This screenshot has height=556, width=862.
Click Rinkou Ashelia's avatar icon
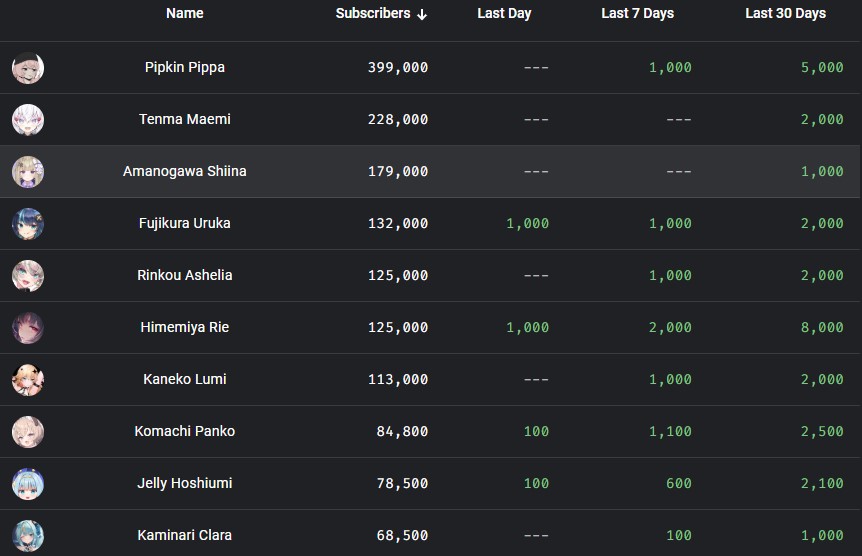coord(28,276)
